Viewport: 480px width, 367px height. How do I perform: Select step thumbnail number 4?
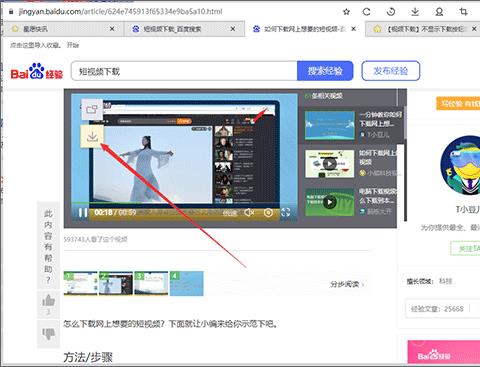[187, 283]
